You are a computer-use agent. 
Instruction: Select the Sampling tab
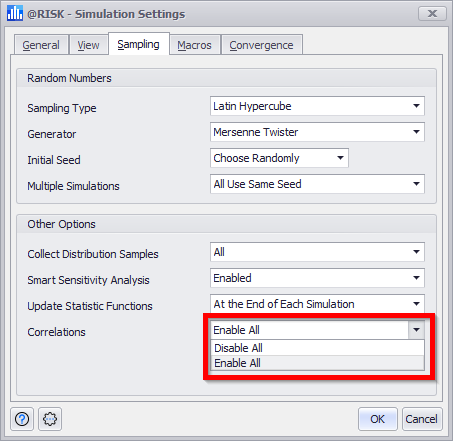coord(138,44)
